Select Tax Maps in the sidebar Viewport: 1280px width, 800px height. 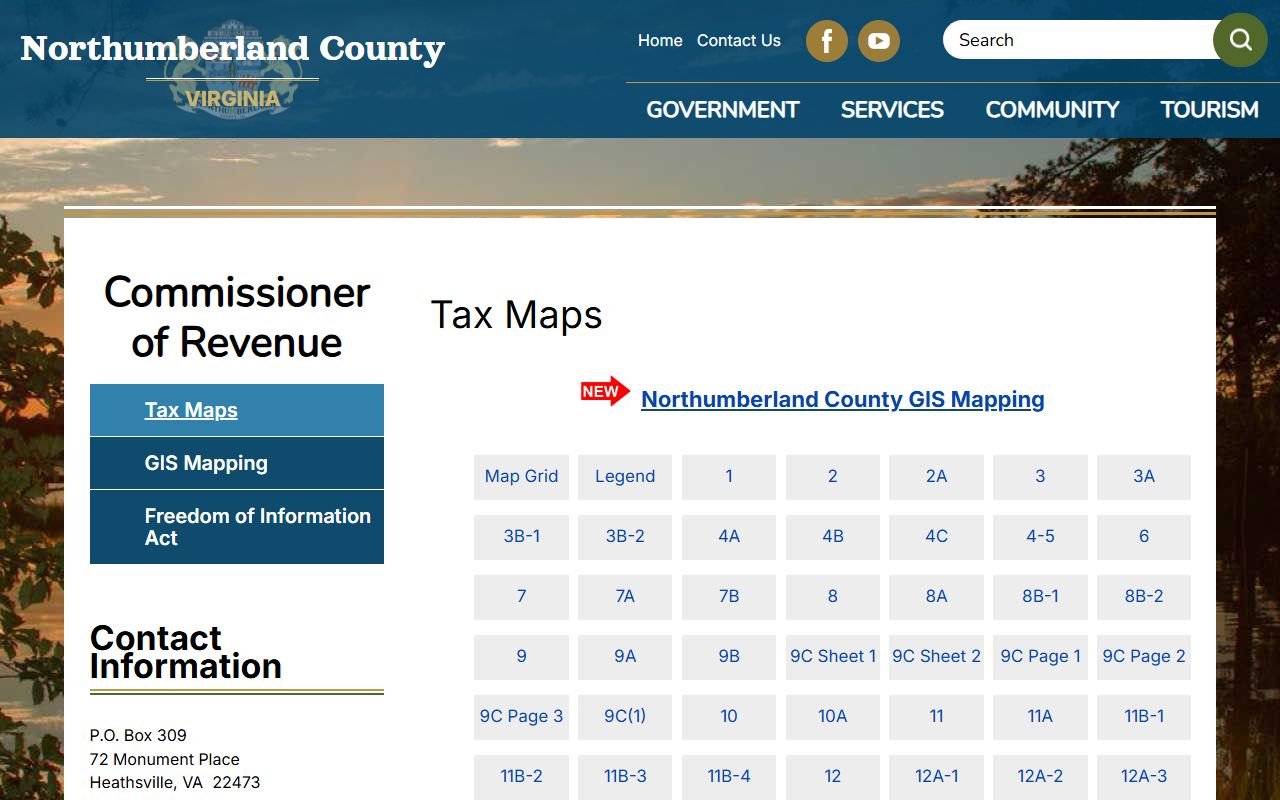click(237, 410)
